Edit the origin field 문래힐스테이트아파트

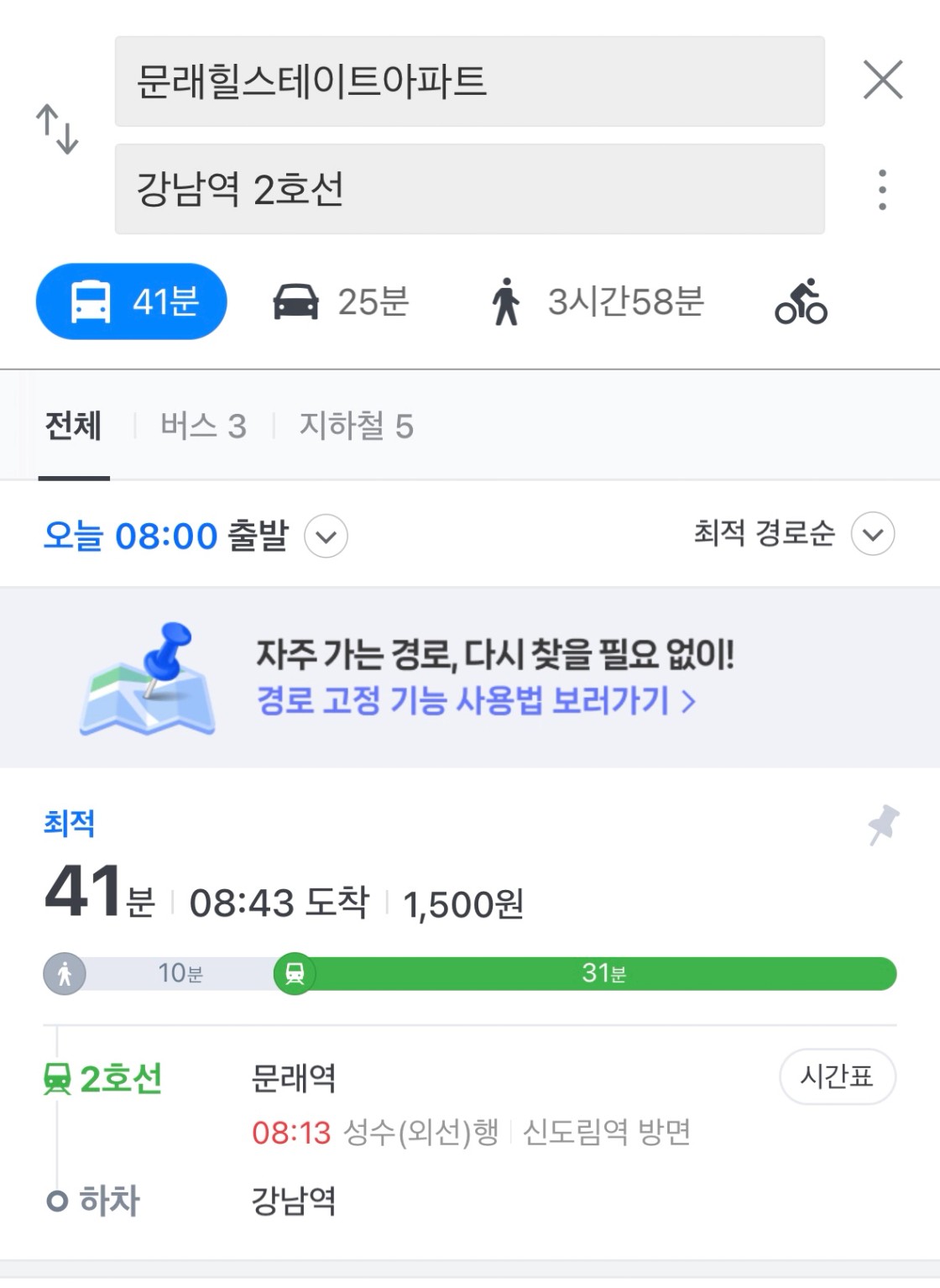pos(469,81)
